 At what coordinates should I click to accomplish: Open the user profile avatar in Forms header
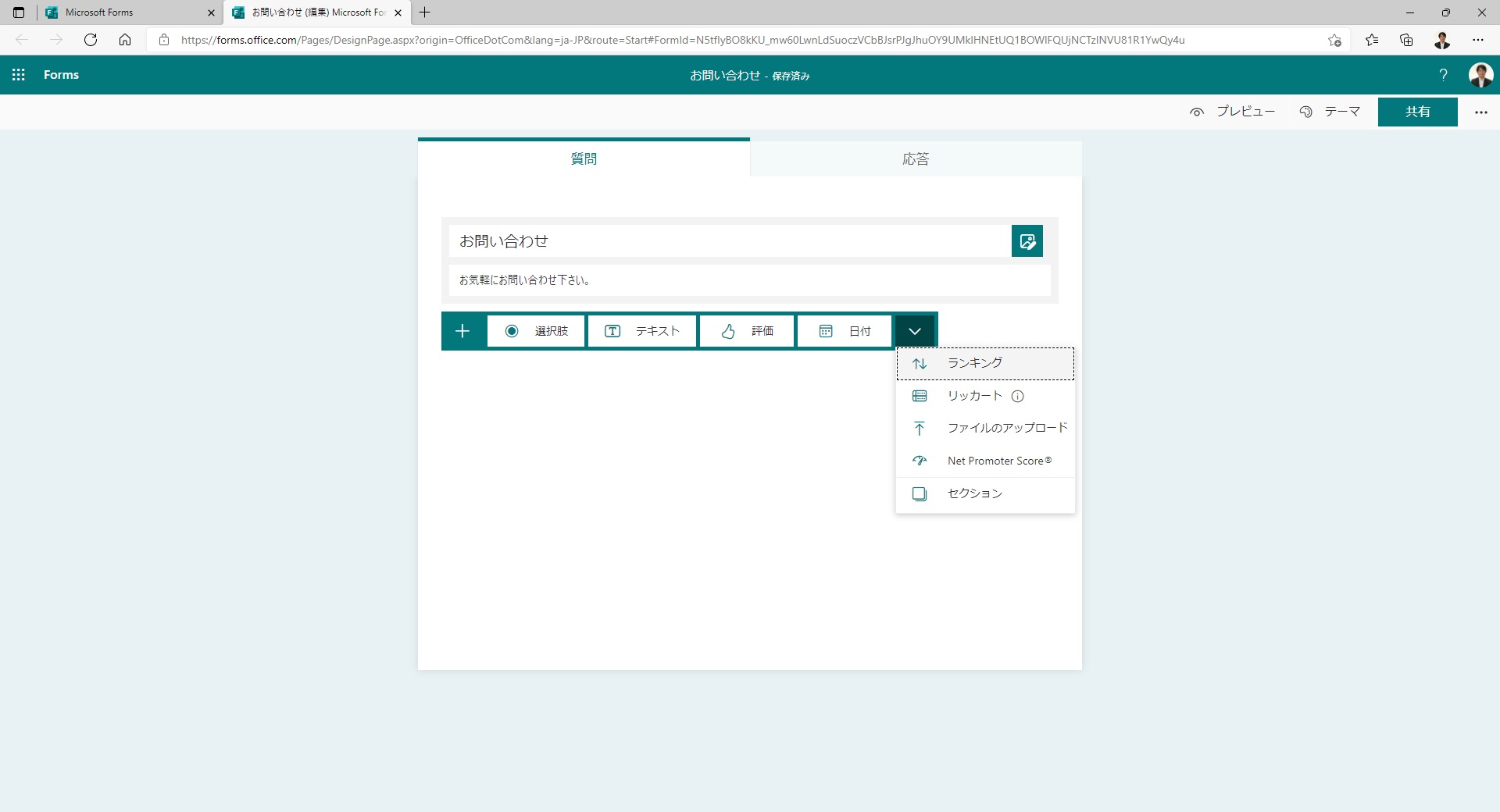(1480, 75)
